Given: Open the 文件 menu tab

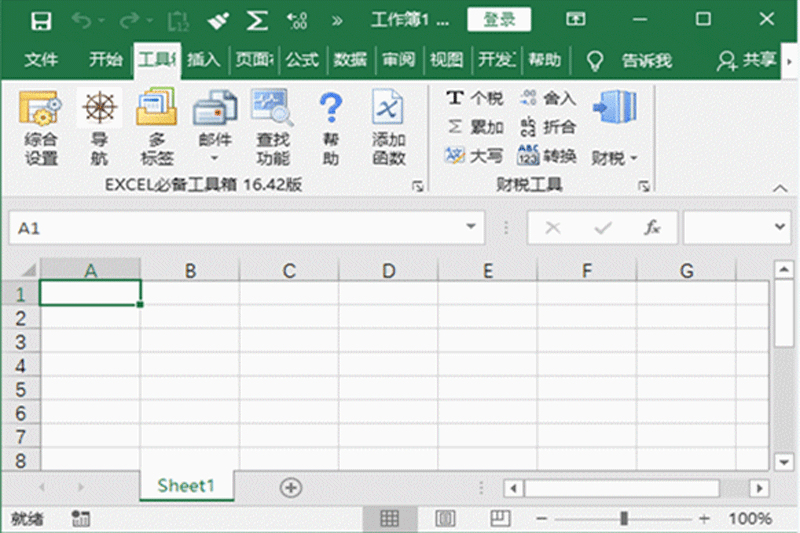Looking at the screenshot, I should tap(41, 60).
